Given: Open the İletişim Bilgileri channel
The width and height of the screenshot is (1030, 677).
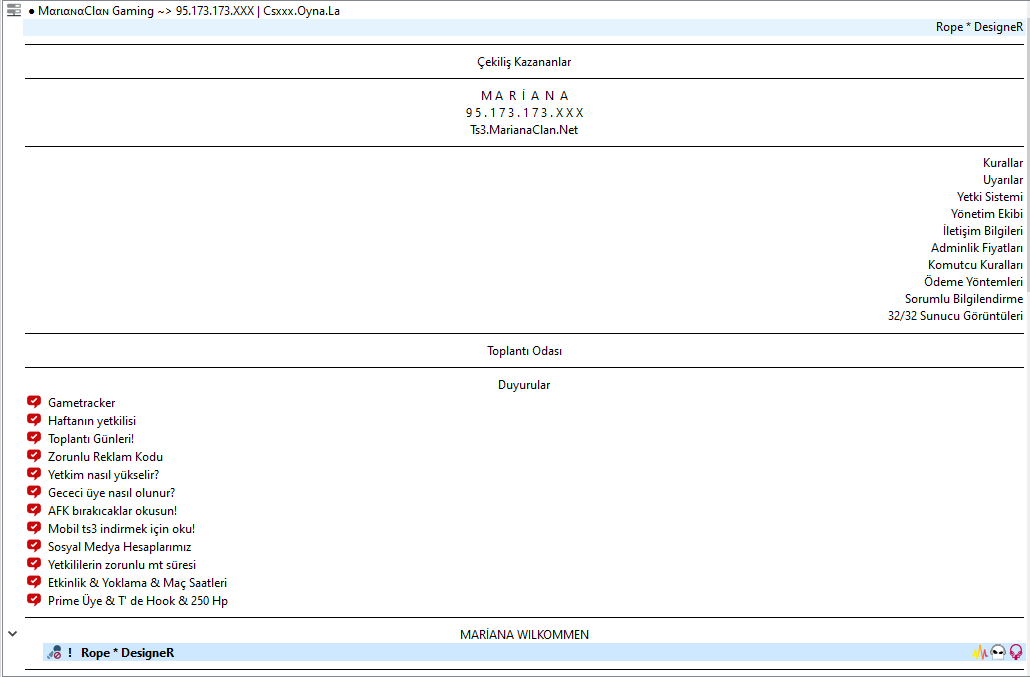Looking at the screenshot, I should tap(983, 231).
